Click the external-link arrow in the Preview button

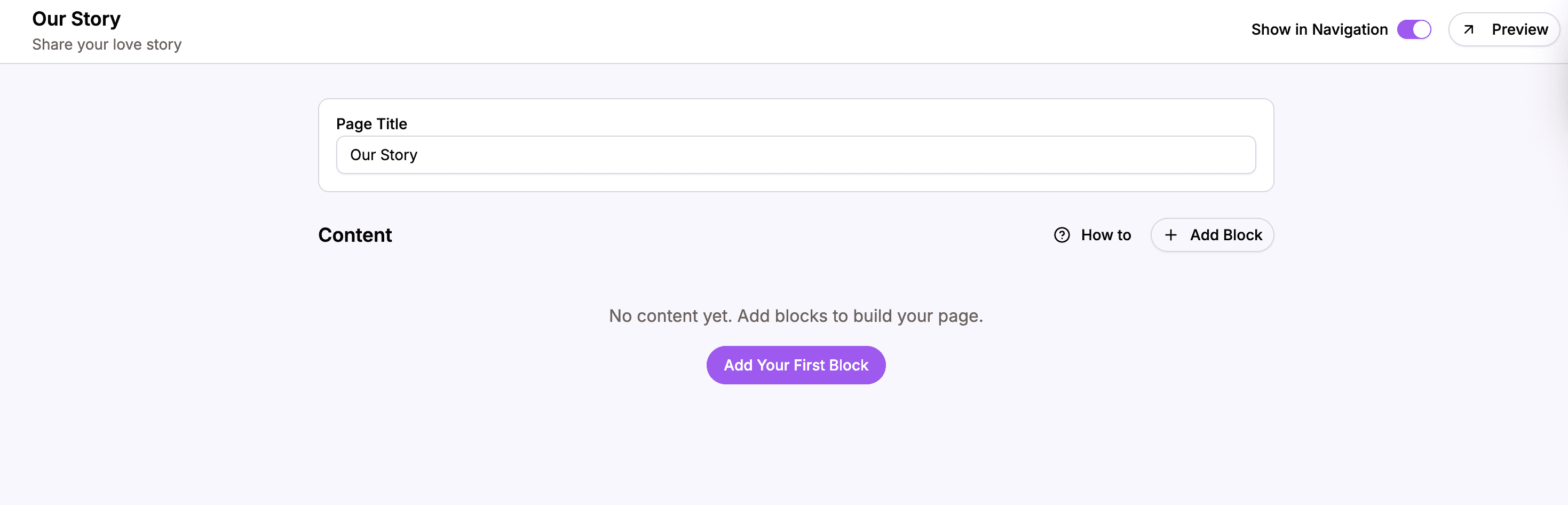coord(1468,29)
